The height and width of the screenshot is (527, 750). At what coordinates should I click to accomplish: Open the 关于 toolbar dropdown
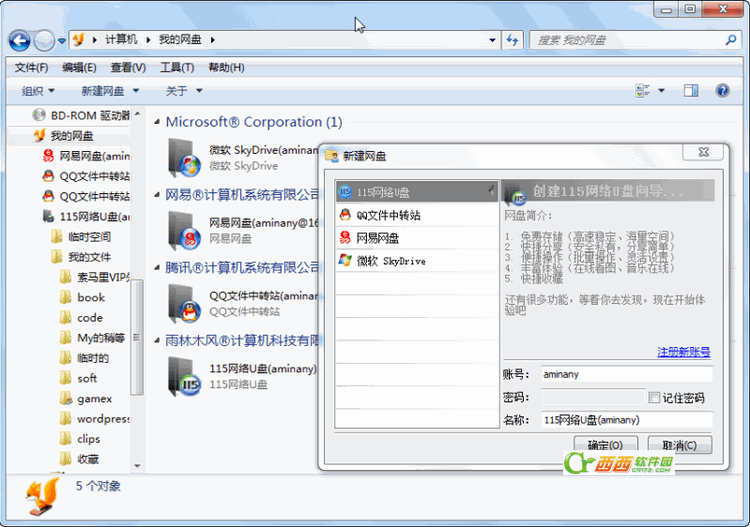(184, 91)
